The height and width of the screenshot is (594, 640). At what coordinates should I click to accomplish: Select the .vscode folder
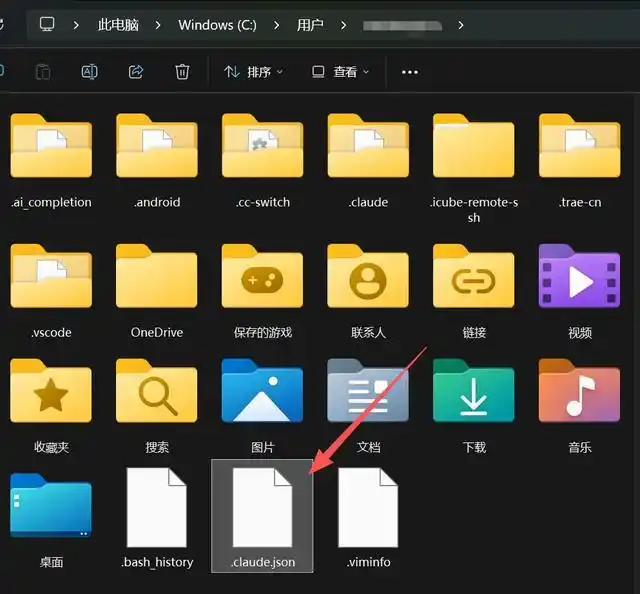click(x=51, y=291)
